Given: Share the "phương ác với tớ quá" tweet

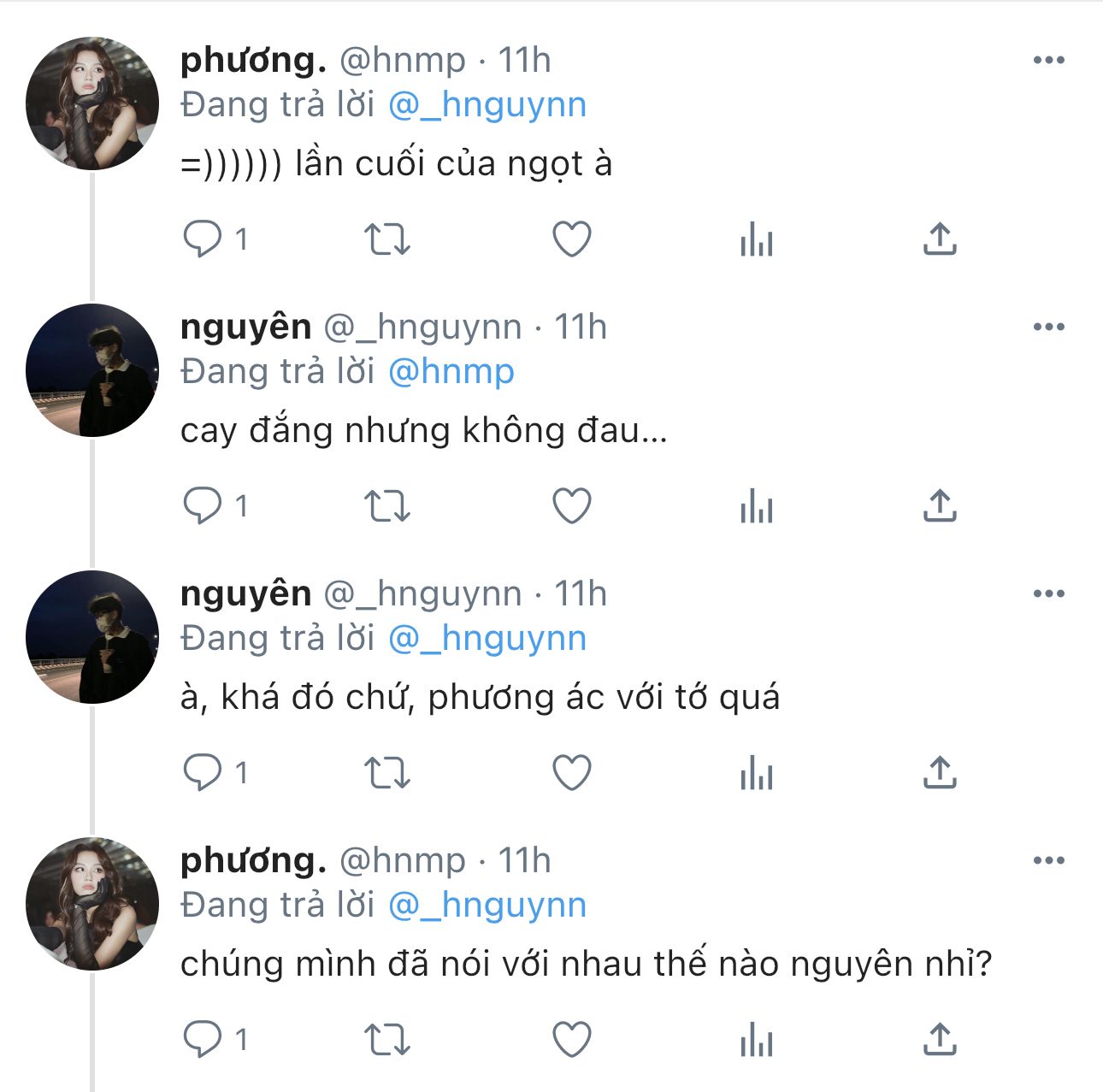Looking at the screenshot, I should [939, 773].
